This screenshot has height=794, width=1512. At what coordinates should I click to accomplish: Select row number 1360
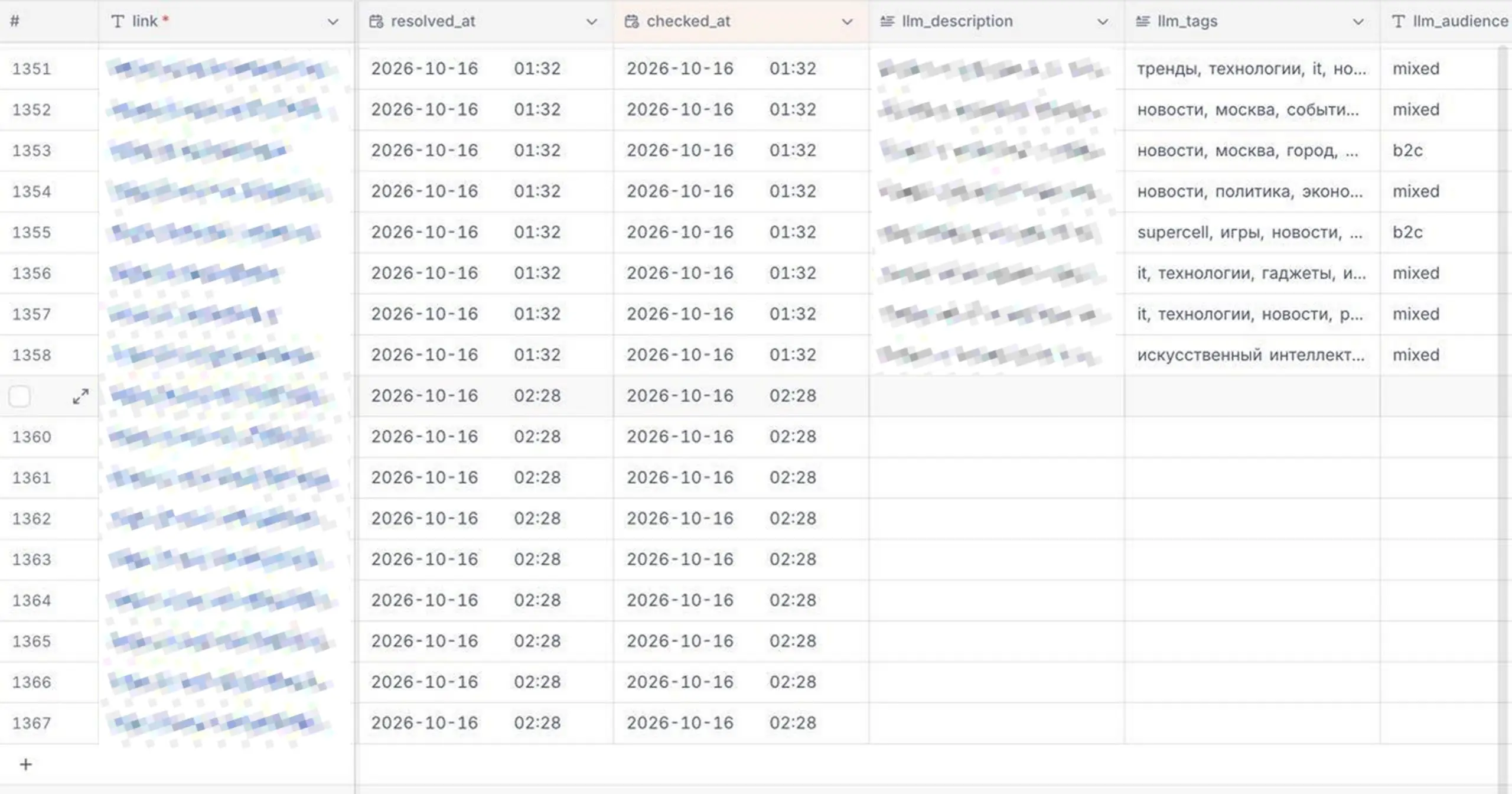[31, 437]
